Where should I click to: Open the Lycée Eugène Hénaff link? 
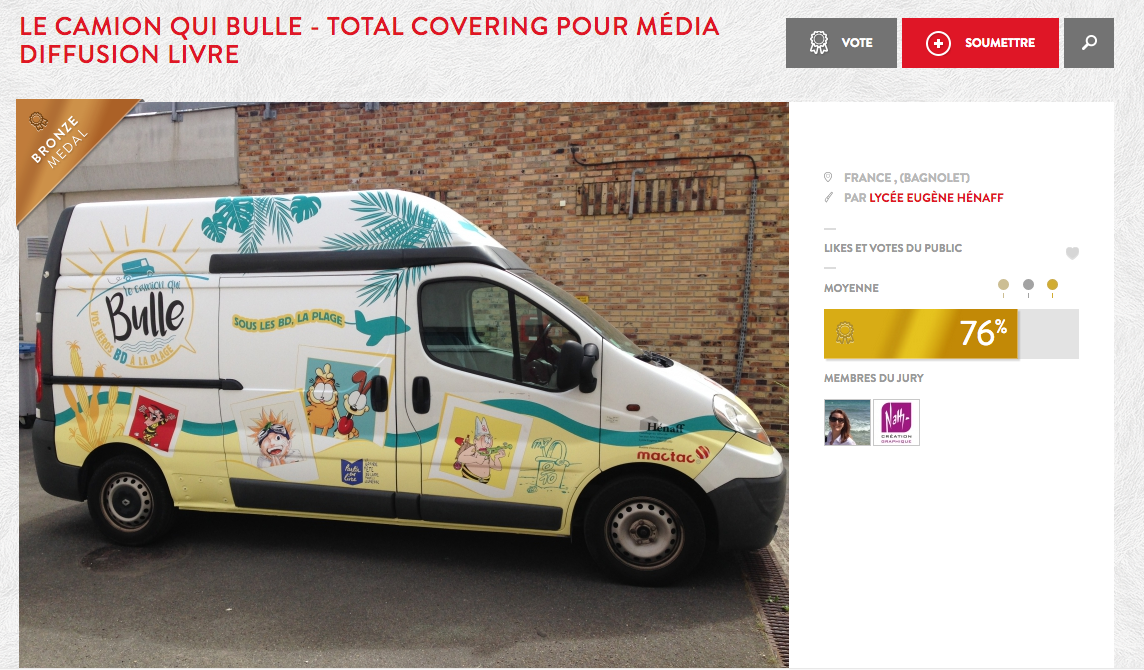pos(936,198)
